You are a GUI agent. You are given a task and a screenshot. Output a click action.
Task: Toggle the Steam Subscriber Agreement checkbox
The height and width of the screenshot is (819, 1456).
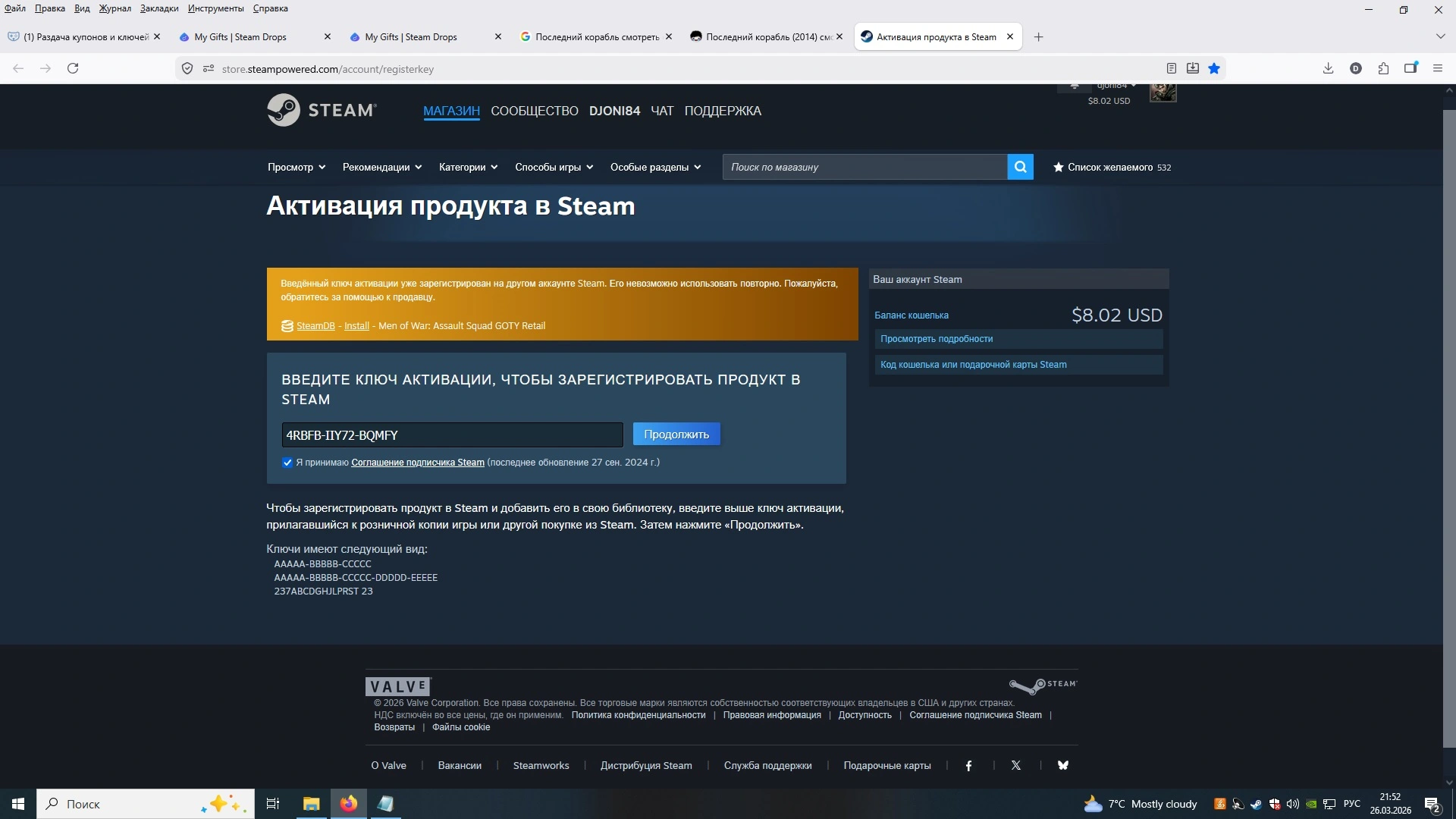287,463
